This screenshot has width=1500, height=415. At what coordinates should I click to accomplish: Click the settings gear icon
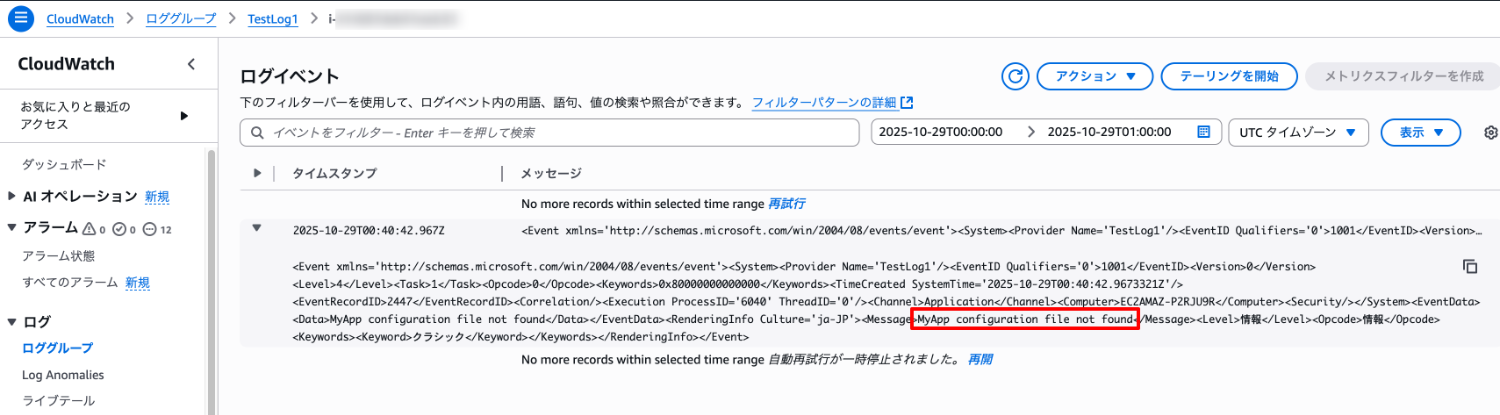1490,132
